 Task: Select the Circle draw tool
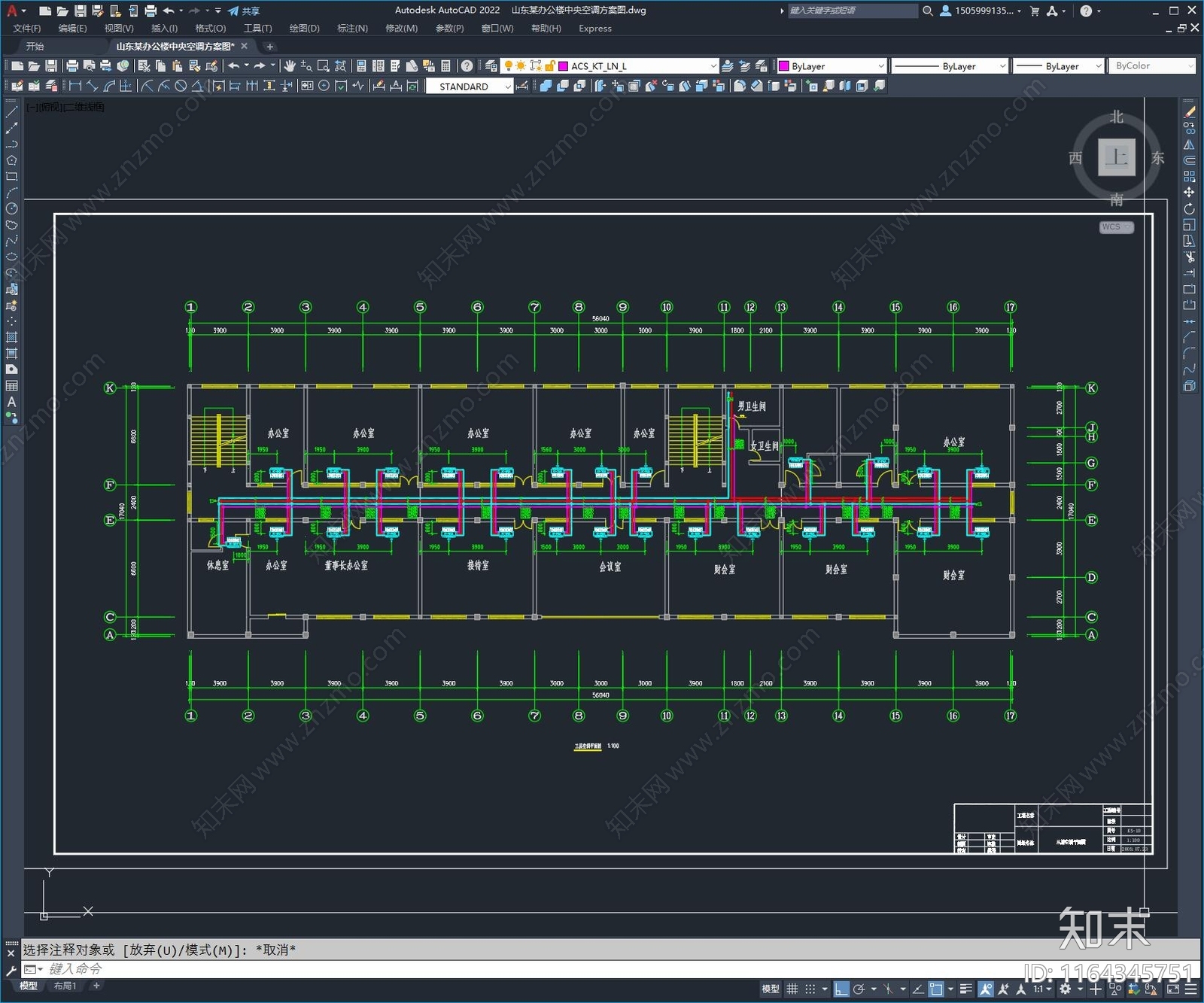pyautogui.click(x=11, y=208)
